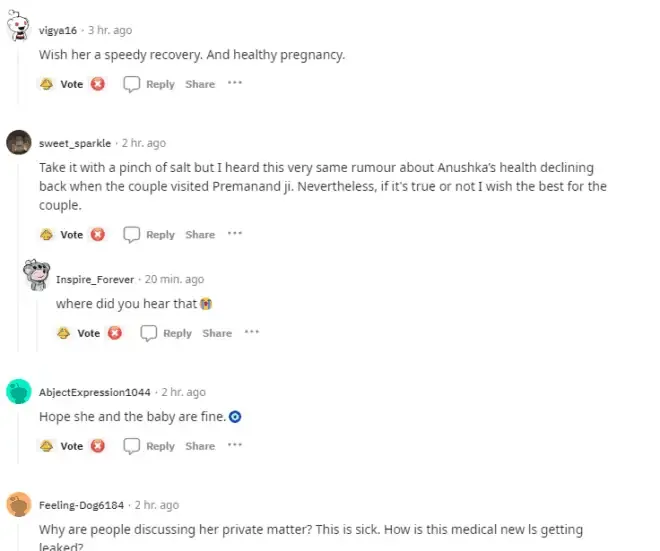660x551 pixels.
Task: Upvote vigya16's comment
Action: tap(46, 84)
